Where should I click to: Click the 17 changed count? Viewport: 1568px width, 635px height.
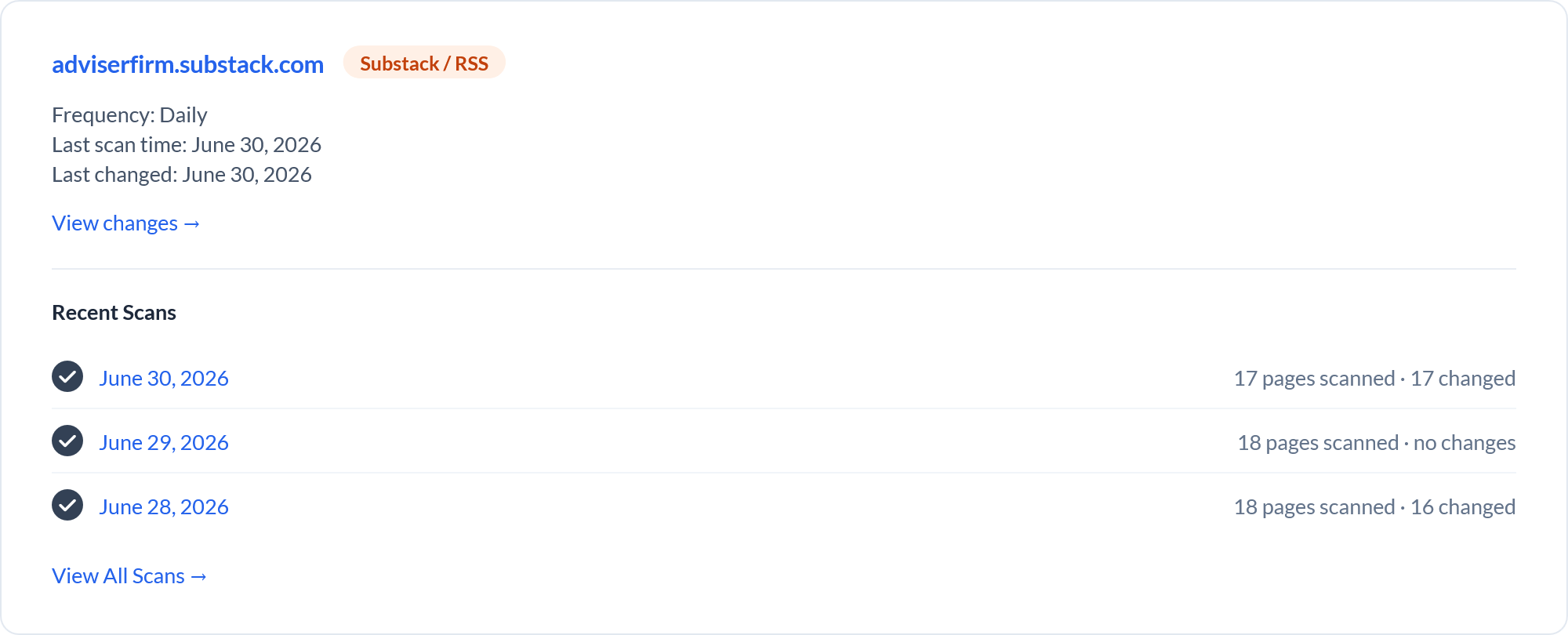click(1463, 379)
